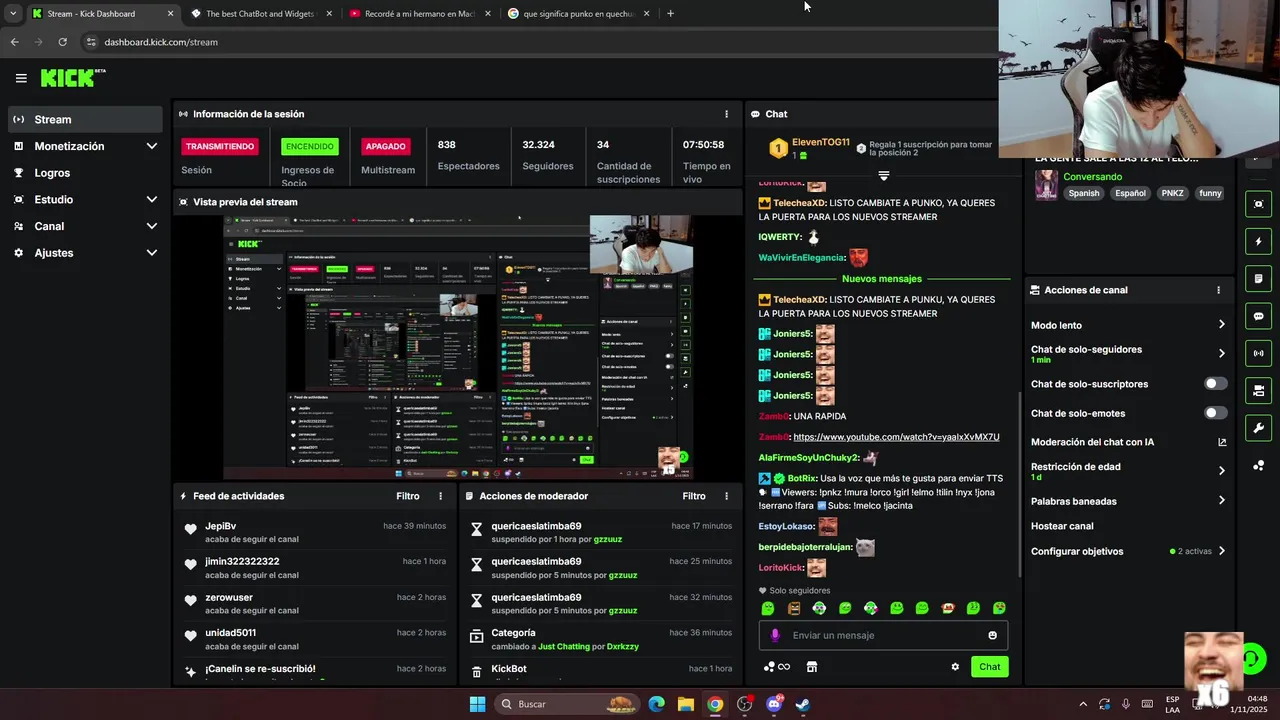Open Steam from the taskbar

803,704
